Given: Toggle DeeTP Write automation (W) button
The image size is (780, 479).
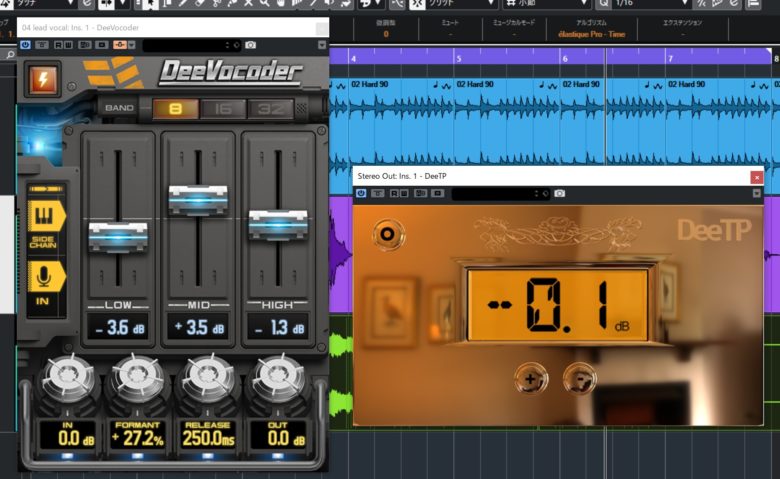Looking at the screenshot, I should pos(402,193).
